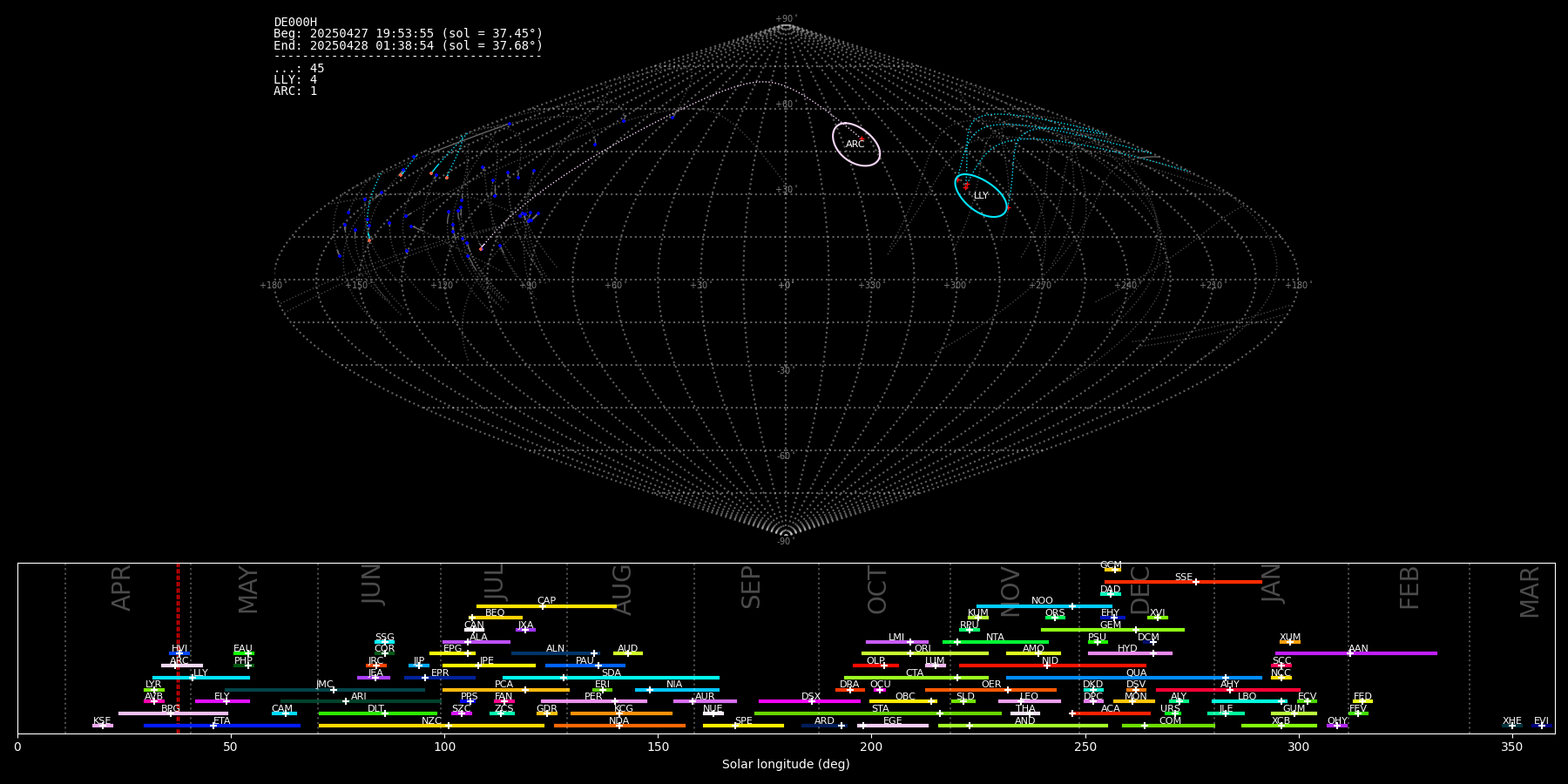Click the cyan LLY bar in timeline
This screenshot has height=784, width=1568.
click(x=201, y=678)
